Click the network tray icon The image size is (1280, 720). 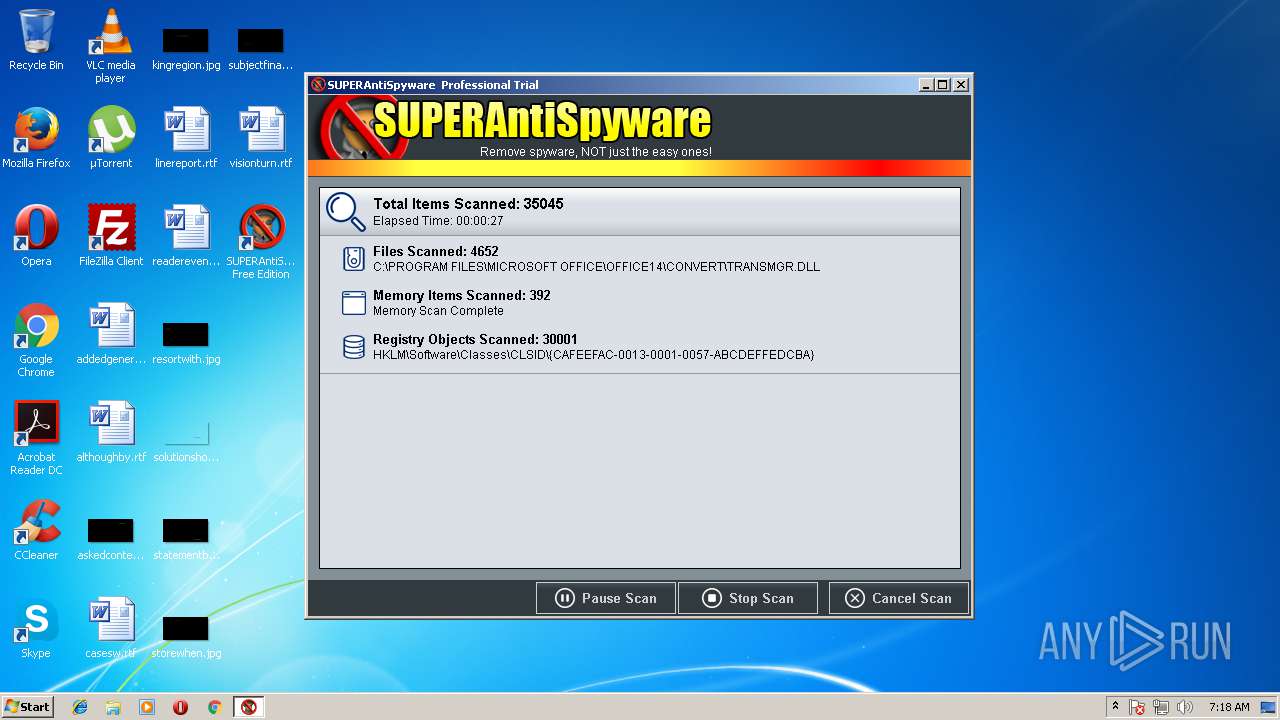click(1161, 707)
